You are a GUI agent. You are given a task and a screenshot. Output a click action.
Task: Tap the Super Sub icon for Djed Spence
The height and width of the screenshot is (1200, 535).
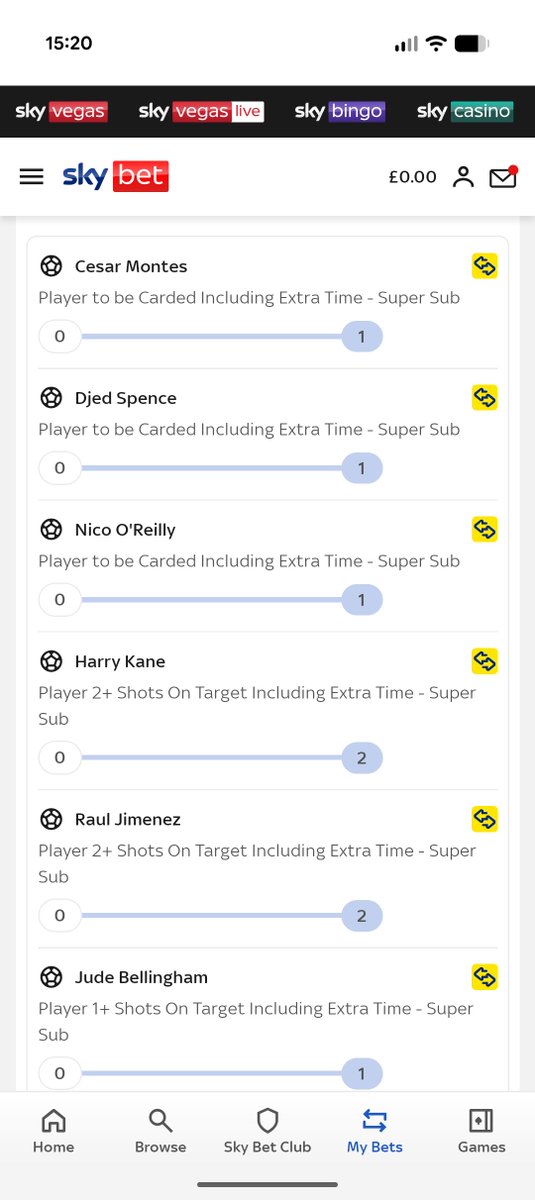point(485,398)
